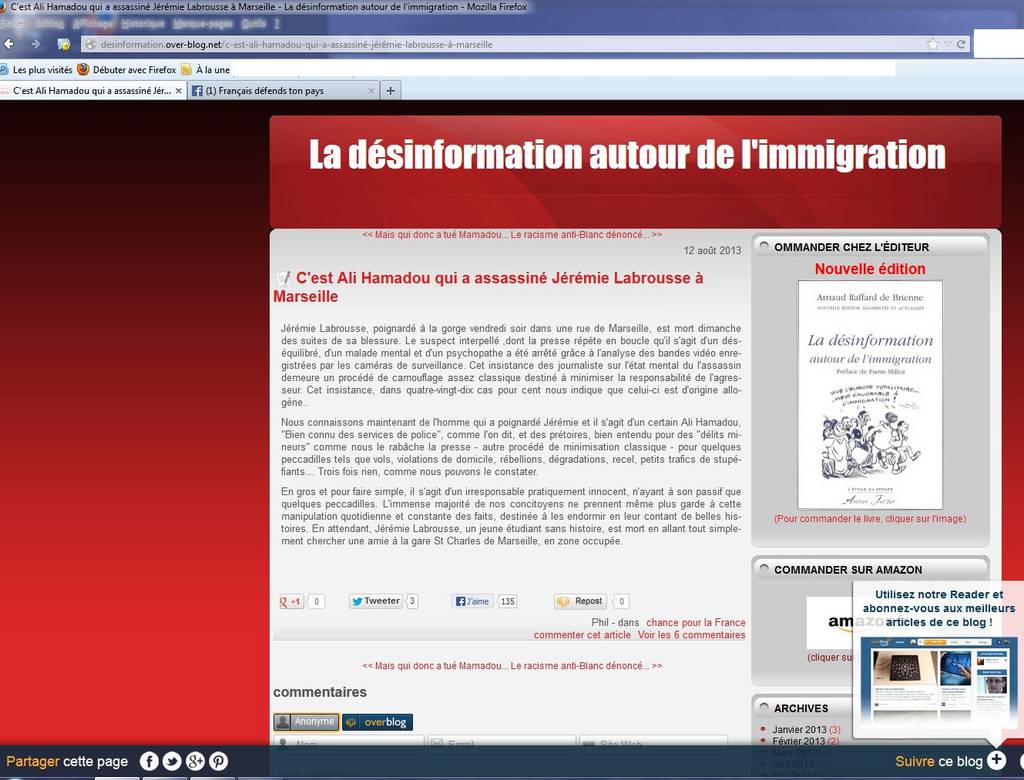Screen dimensions: 1024x780
Task: Click the Google +1 button
Action: point(291,602)
